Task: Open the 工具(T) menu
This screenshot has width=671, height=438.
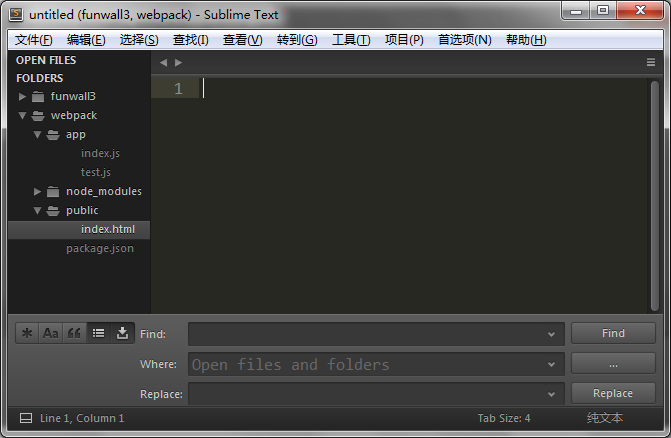Action: (351, 40)
